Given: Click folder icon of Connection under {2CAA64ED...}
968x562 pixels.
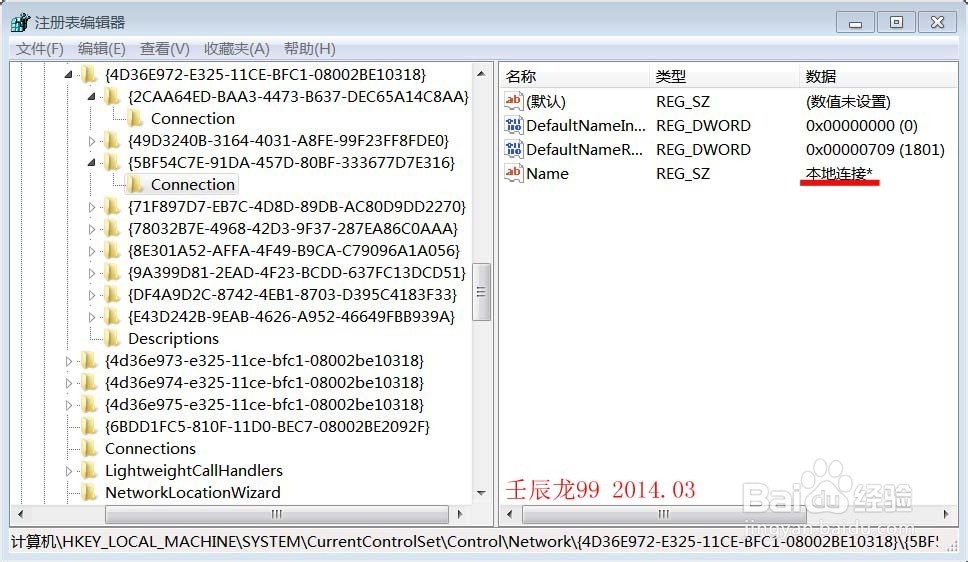Looking at the screenshot, I should pyautogui.click(x=135, y=119).
